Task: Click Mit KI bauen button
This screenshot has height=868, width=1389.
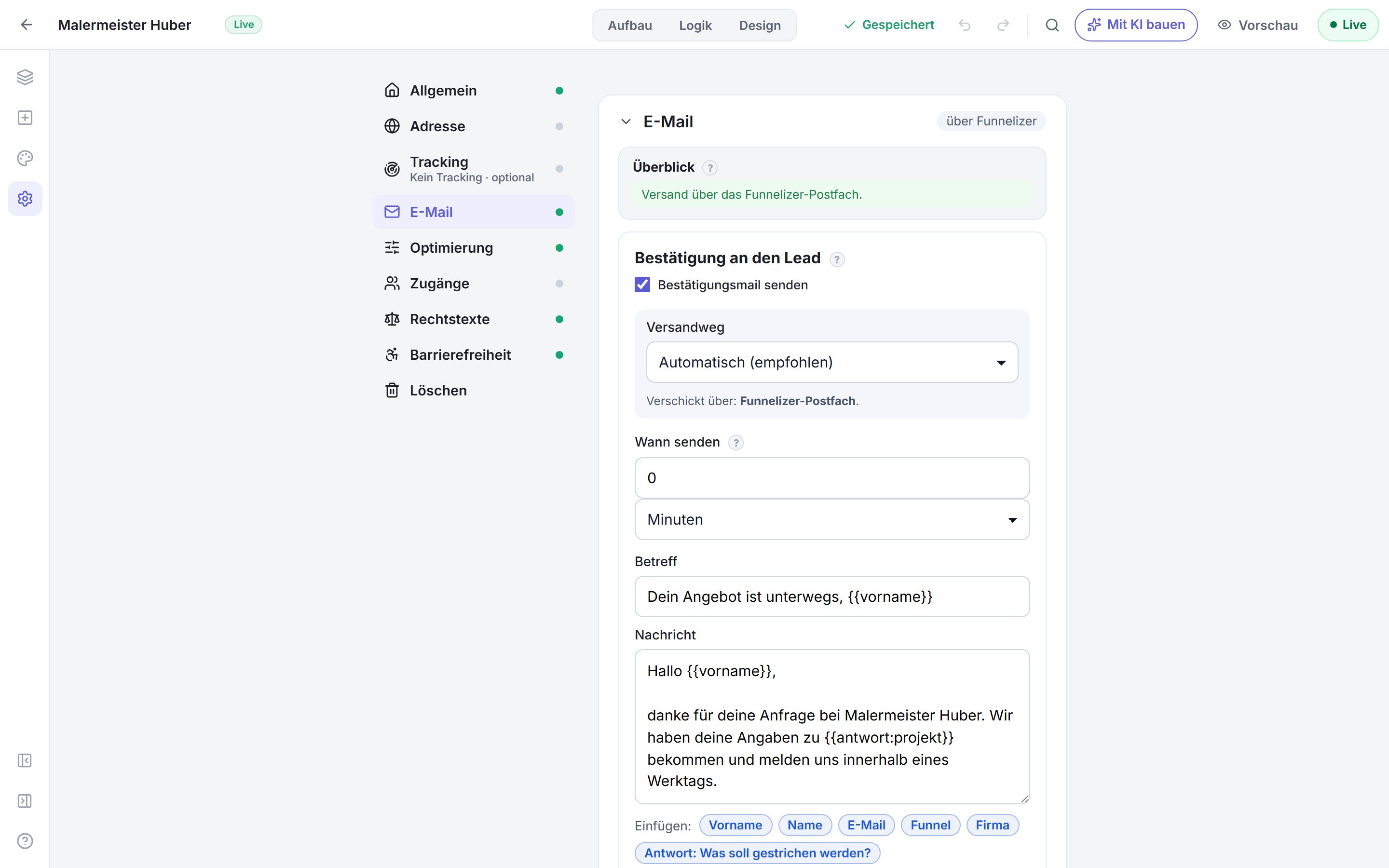Action: 1136,25
